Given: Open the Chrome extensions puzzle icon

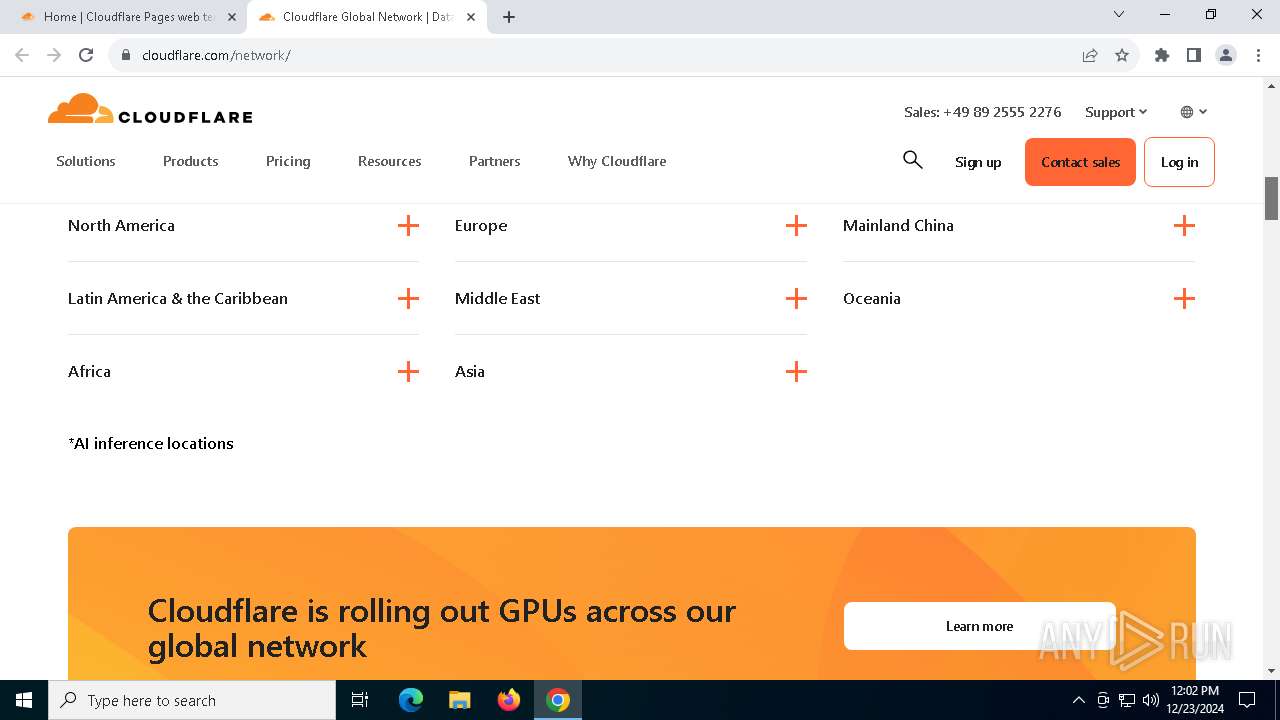Looking at the screenshot, I should coord(1162,55).
